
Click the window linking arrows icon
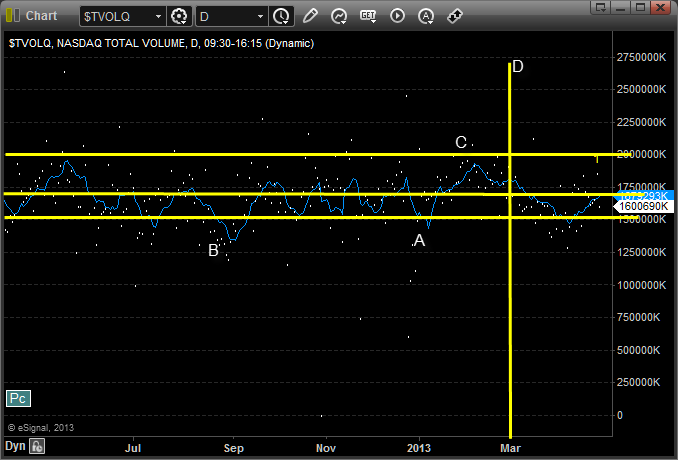pos(455,16)
